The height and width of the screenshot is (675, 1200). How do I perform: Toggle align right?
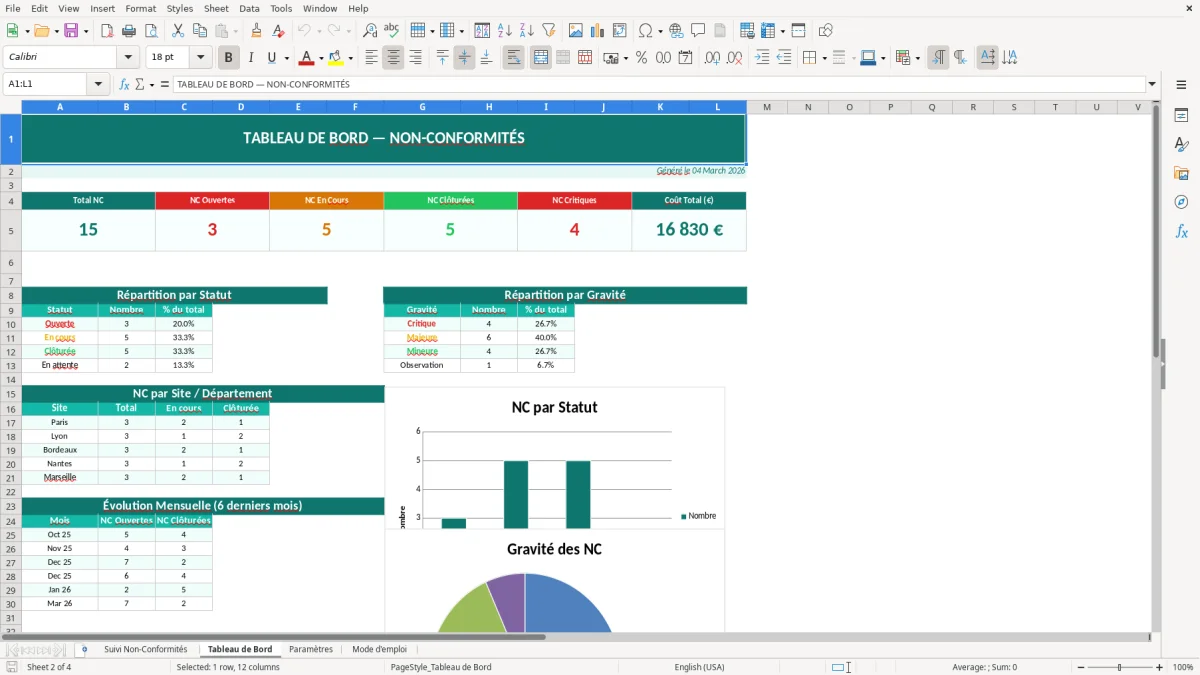pyautogui.click(x=415, y=58)
